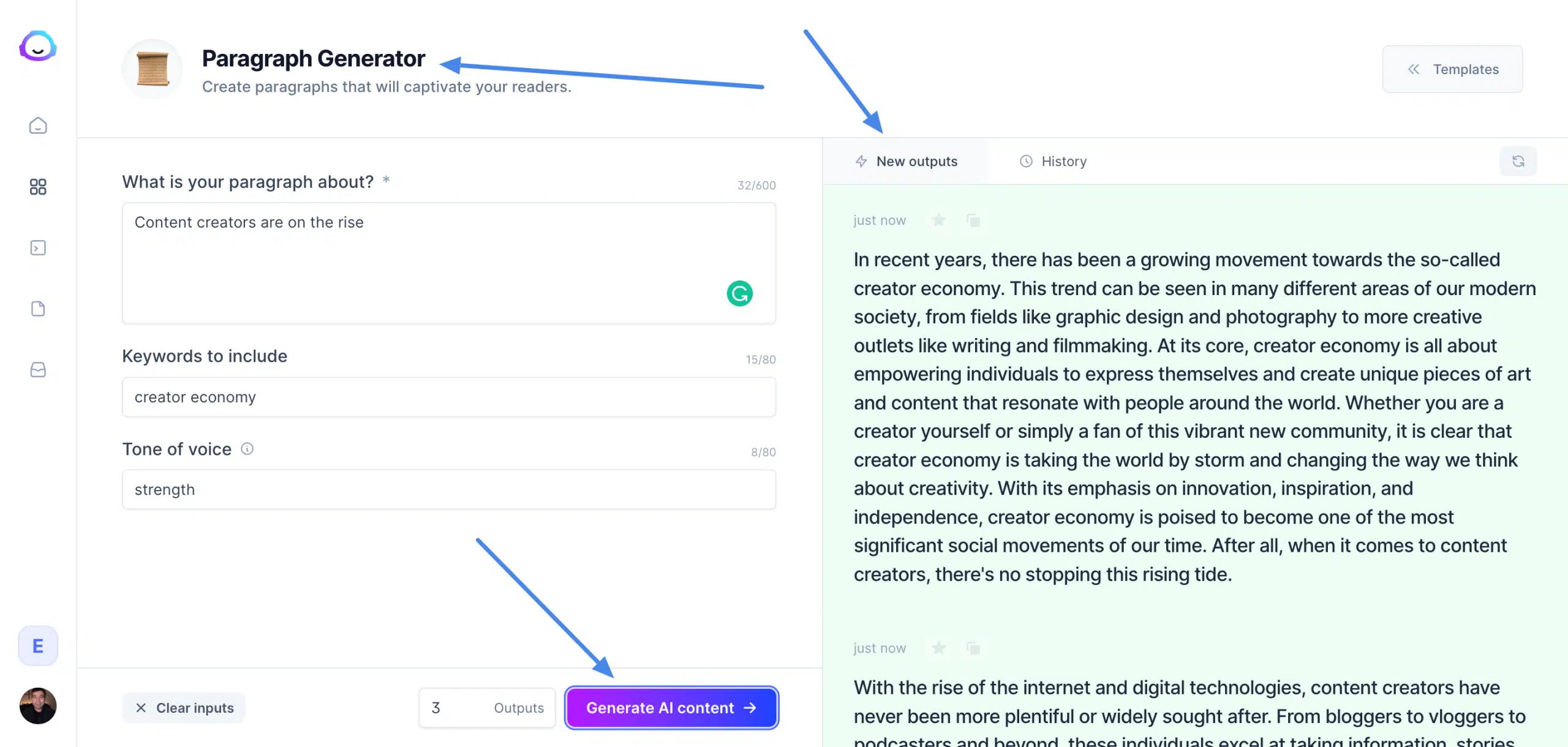Open the Home icon in sidebar
The image size is (1568, 747).
coord(37,126)
